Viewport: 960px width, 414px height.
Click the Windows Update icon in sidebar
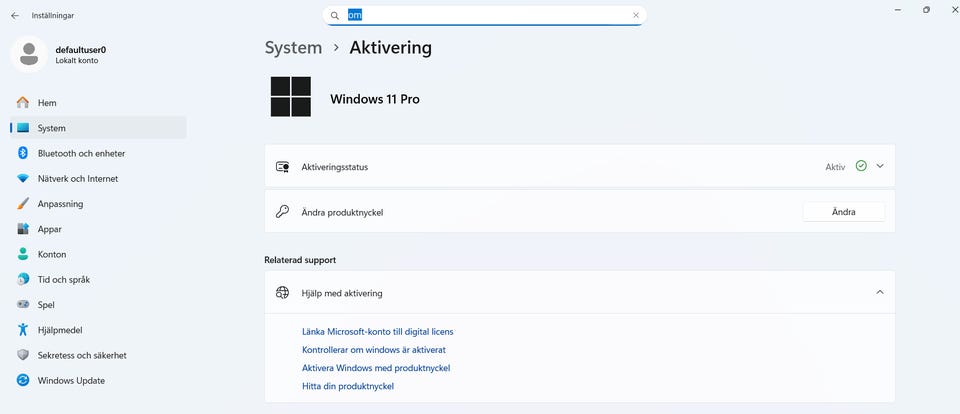[23, 380]
